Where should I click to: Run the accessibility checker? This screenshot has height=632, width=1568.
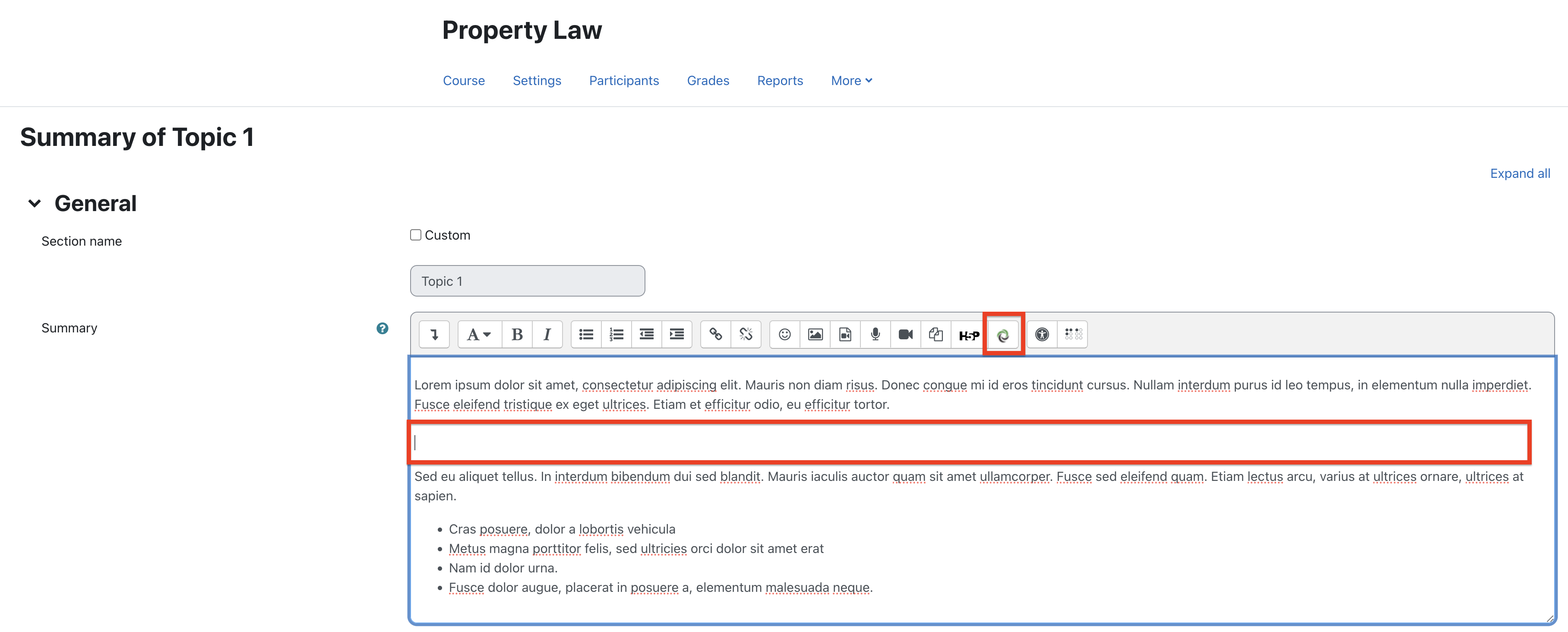point(1041,334)
